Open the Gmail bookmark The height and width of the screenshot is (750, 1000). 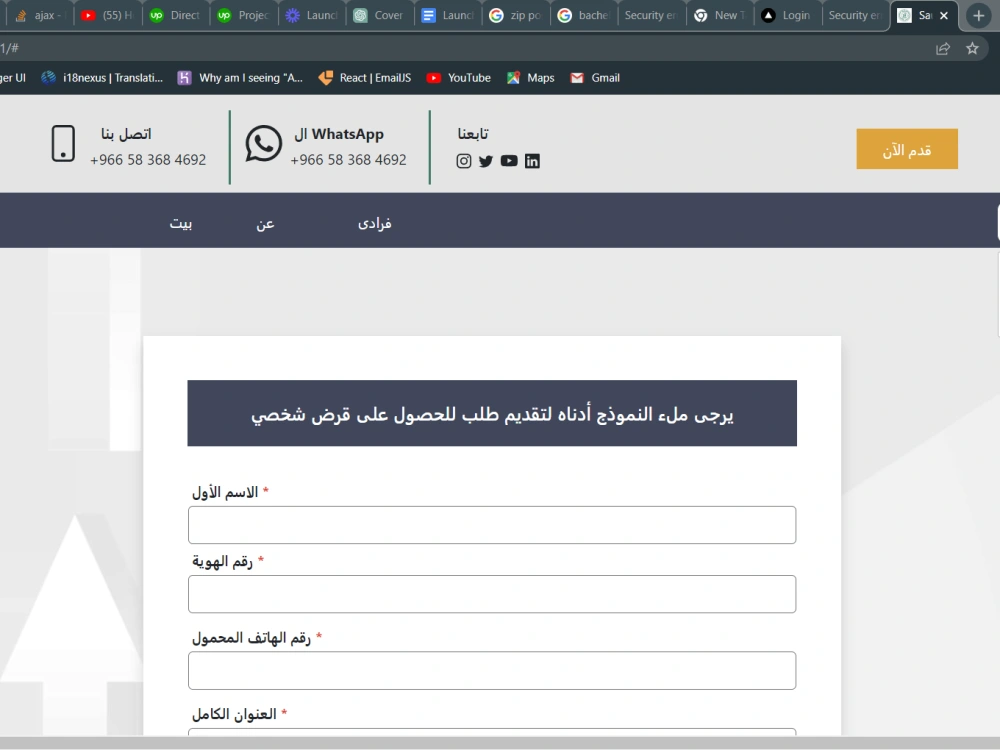point(595,78)
